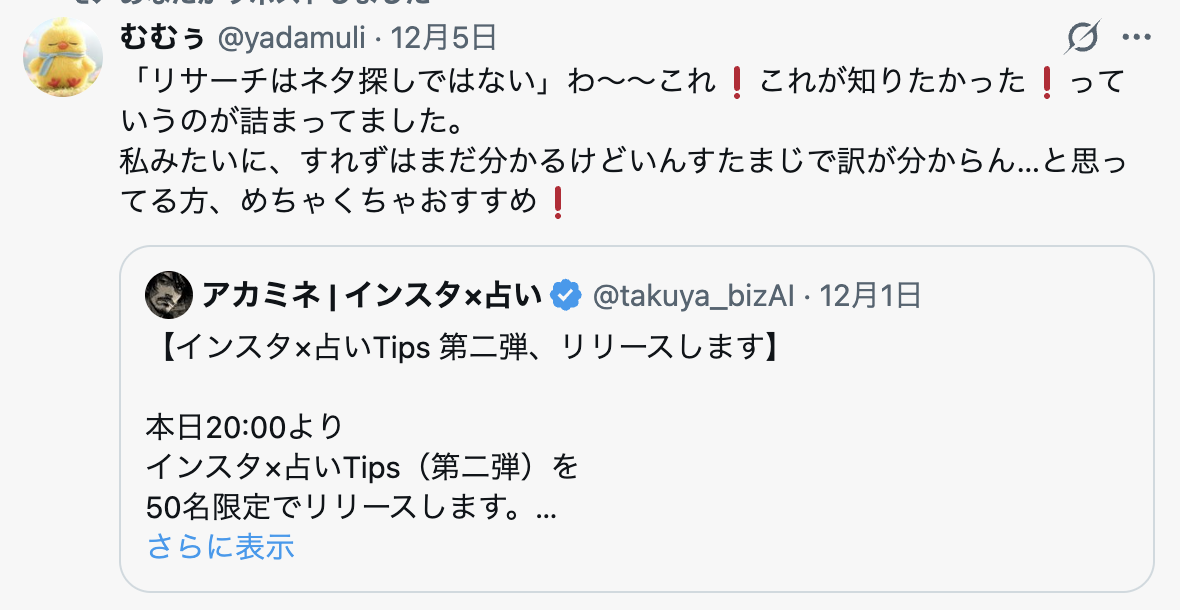
Task: Click the red exclamation emoji after これ
Action: (x=737, y=82)
